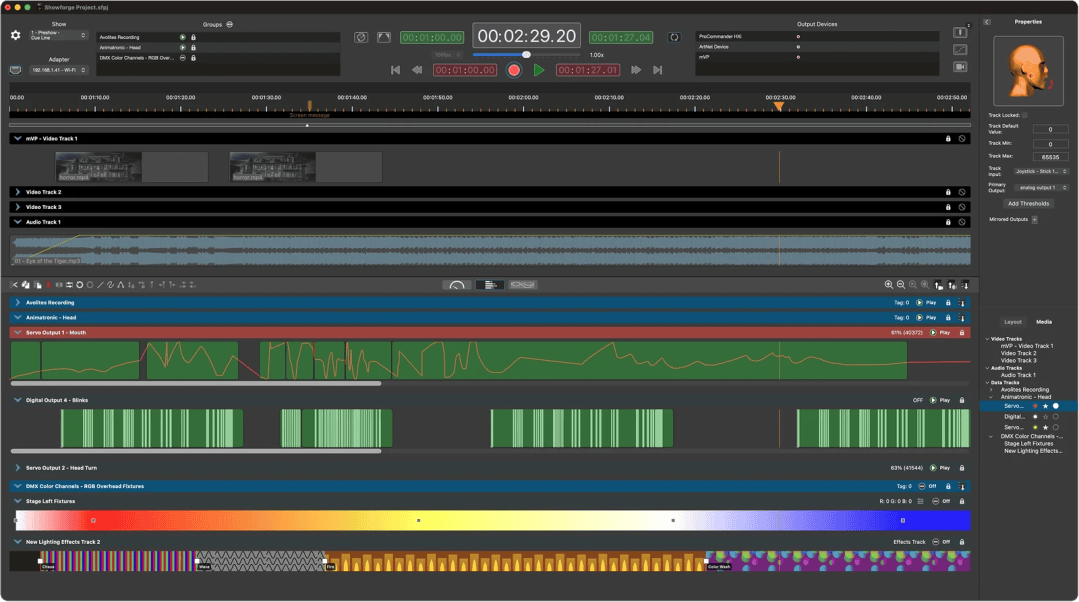Open the Adapter Wi-Fi dropdown

click(58, 70)
